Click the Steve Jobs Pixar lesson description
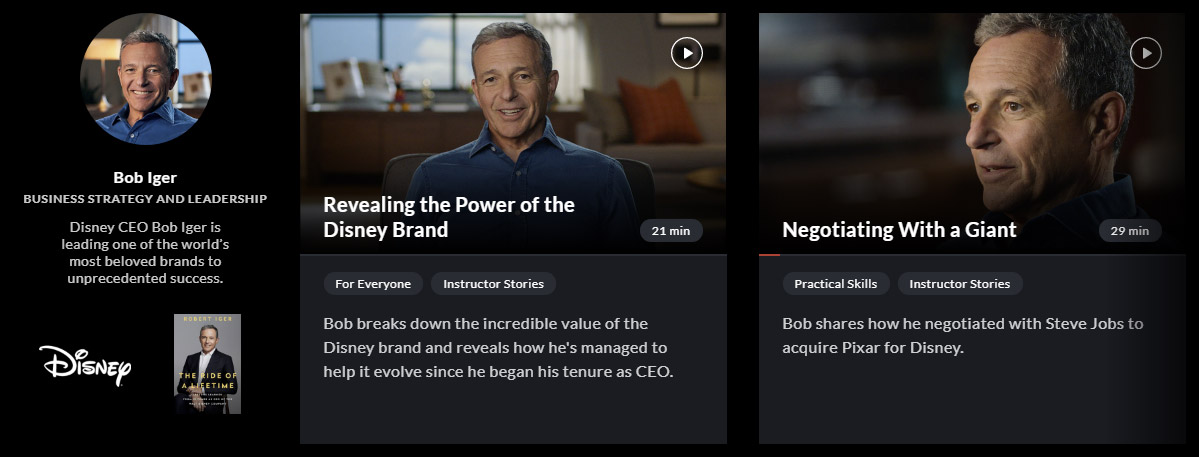1199x457 pixels. tap(962, 336)
